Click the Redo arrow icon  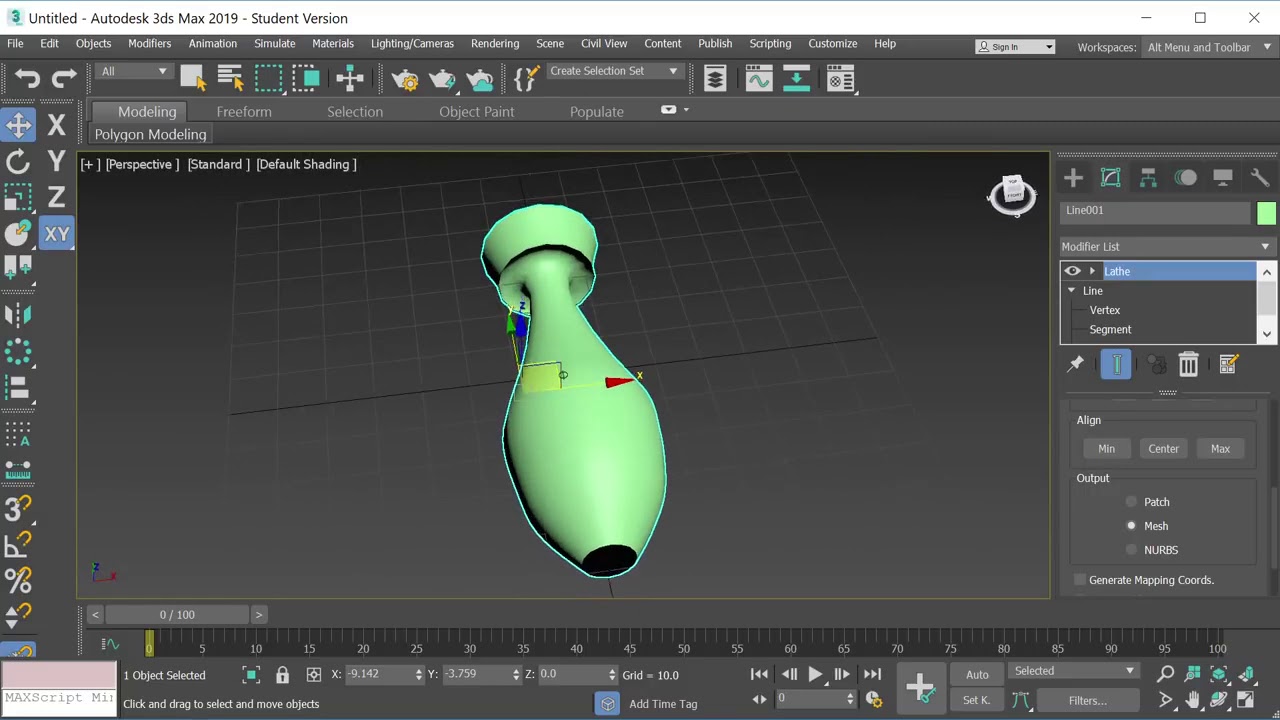[x=64, y=79]
